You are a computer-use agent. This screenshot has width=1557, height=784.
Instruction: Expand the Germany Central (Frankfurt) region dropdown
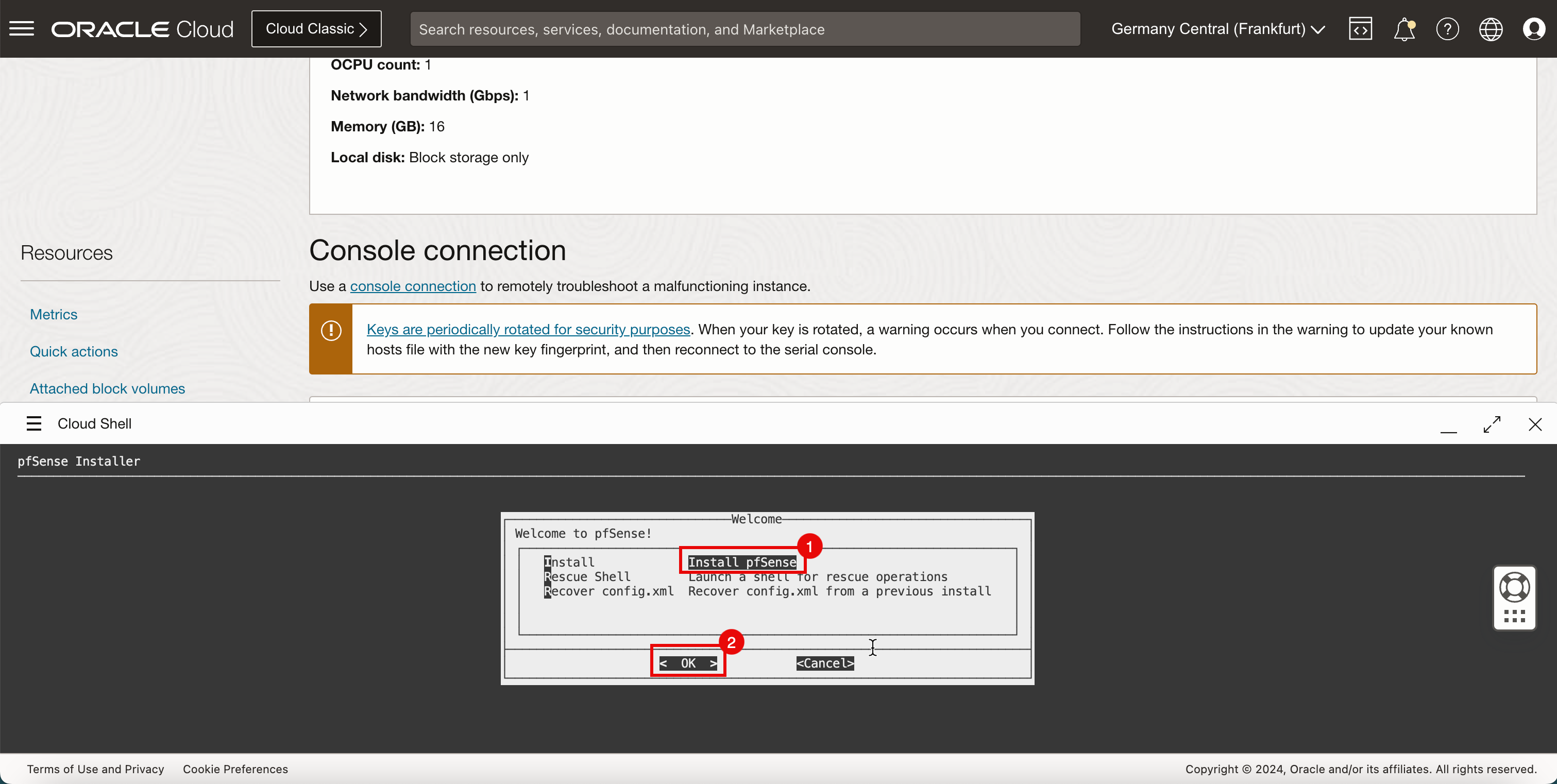click(x=1217, y=28)
